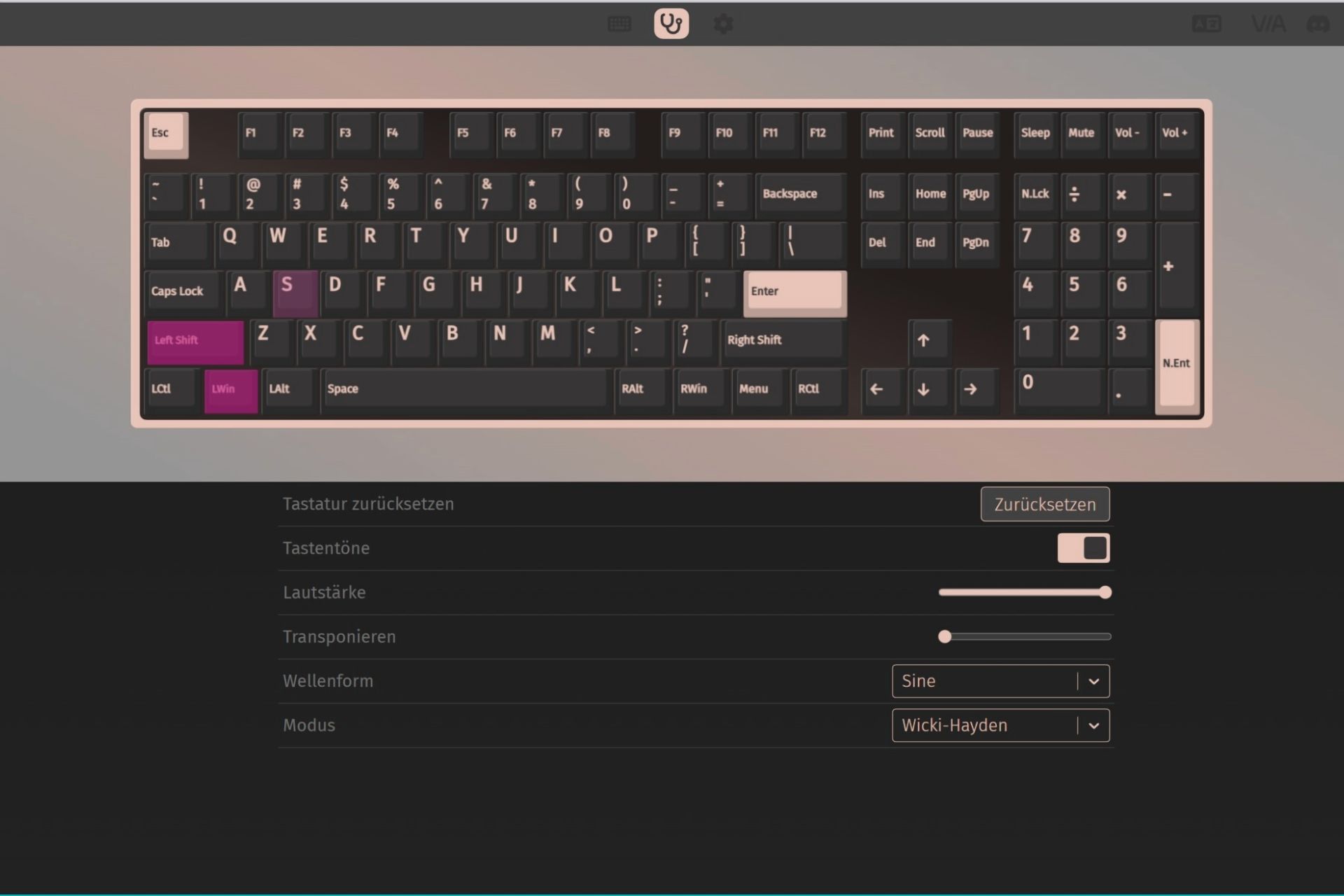Screen dimensions: 1344x896
Task: Click the VIA logo icon
Action: [1268, 24]
